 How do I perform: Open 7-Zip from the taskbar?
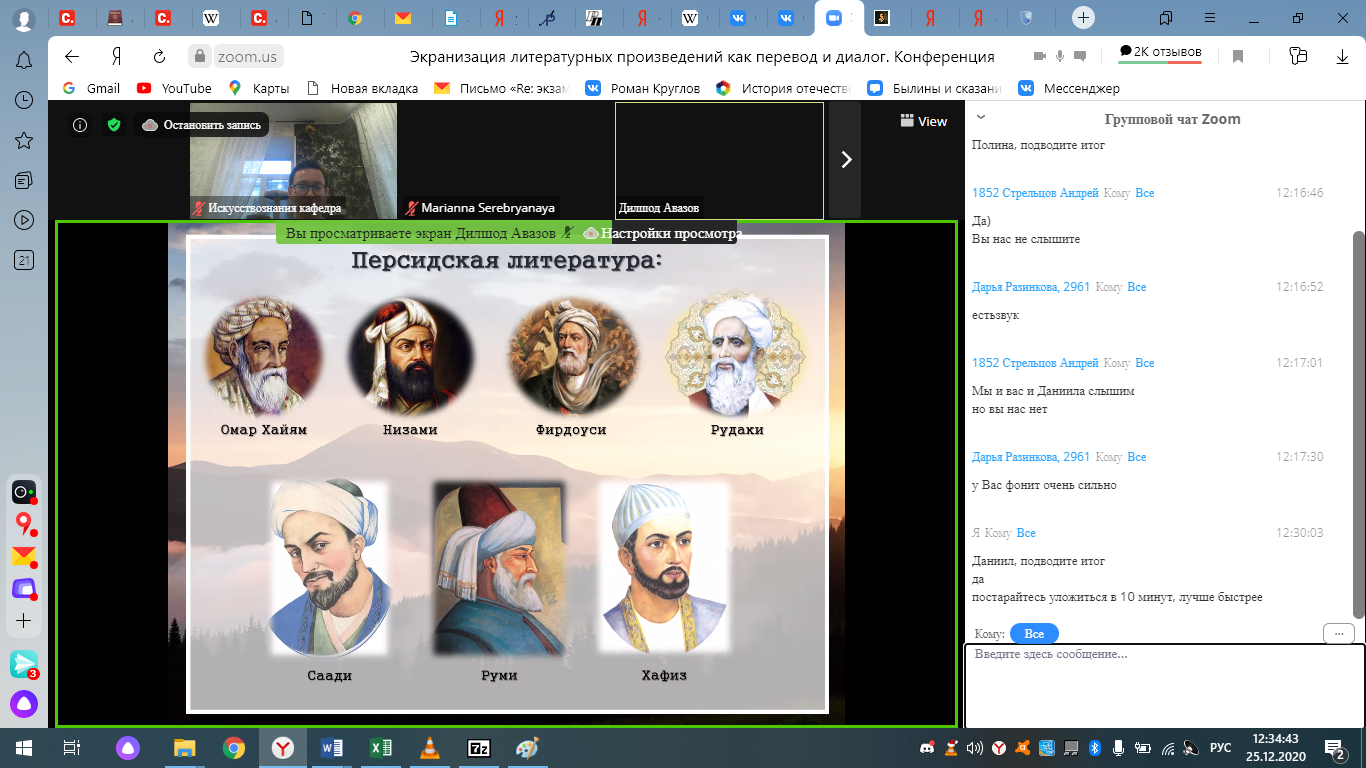tap(479, 748)
